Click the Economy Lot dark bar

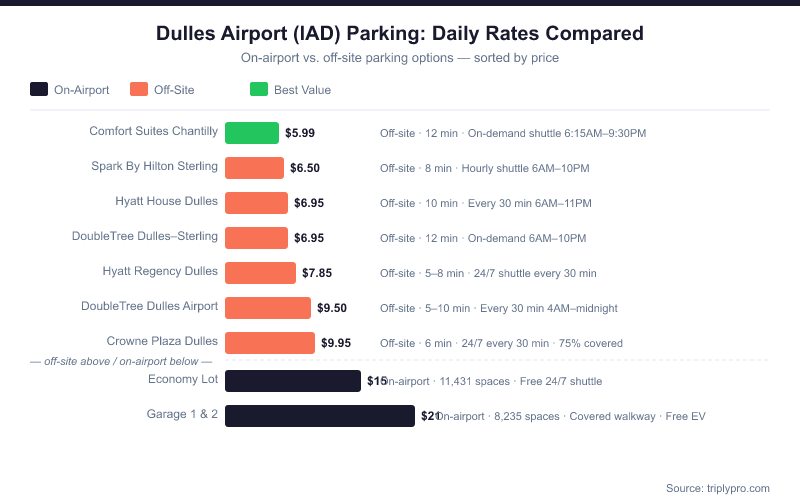tap(293, 381)
